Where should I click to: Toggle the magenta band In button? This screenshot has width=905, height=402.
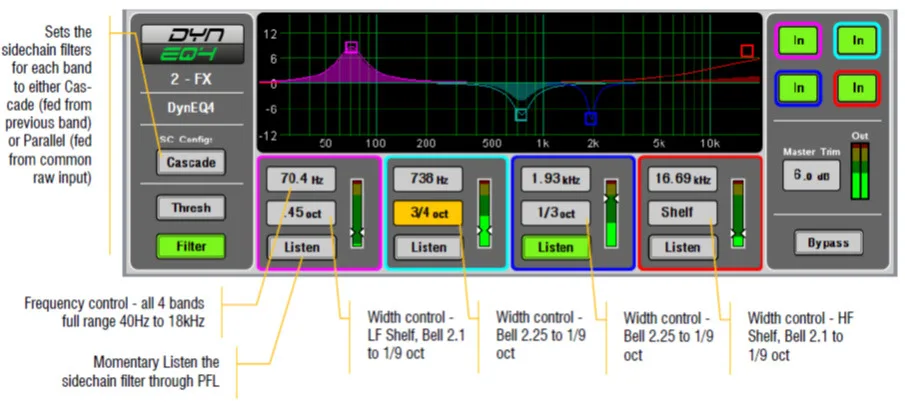[x=799, y=40]
